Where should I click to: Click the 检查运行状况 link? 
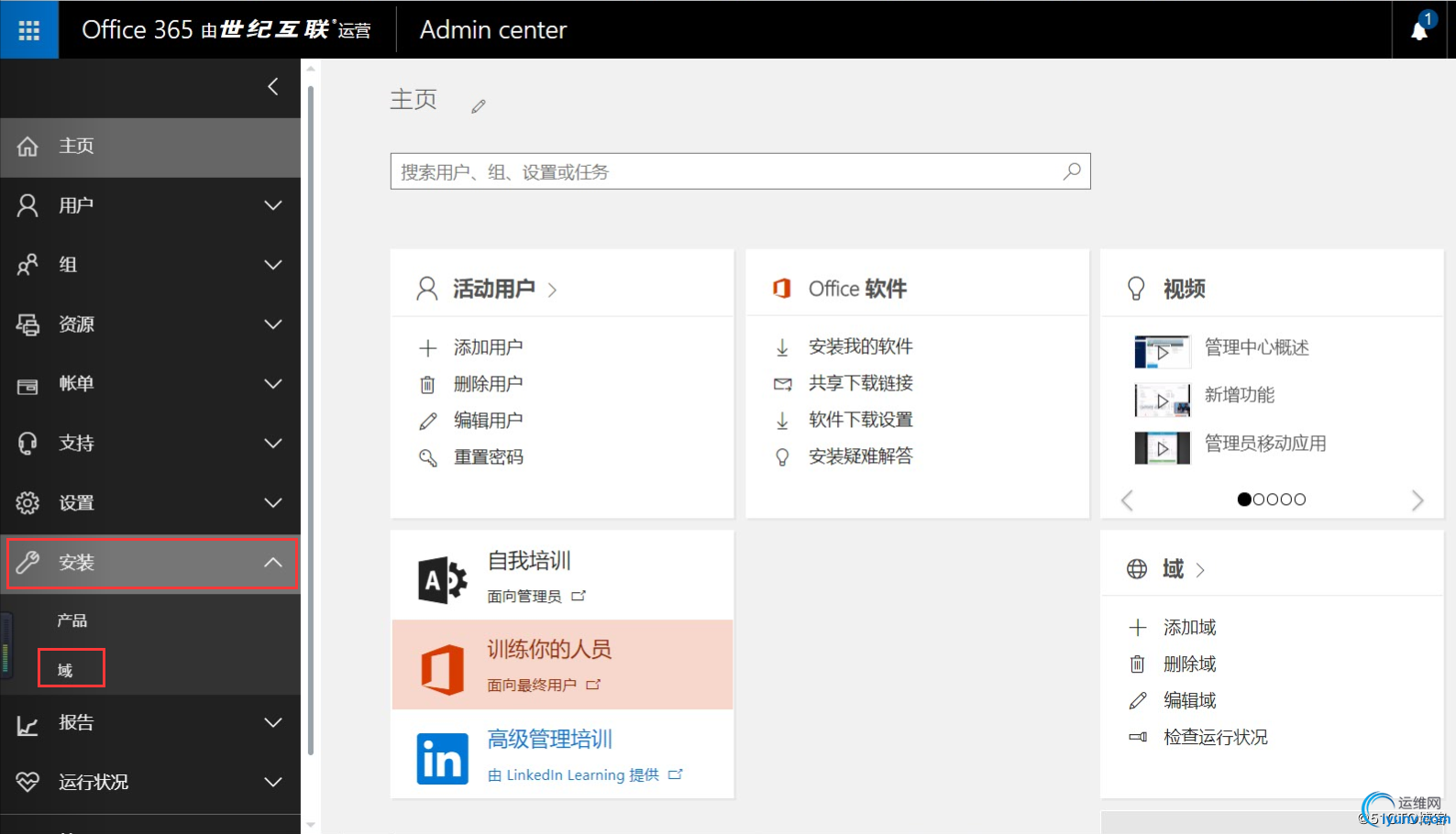[1216, 738]
